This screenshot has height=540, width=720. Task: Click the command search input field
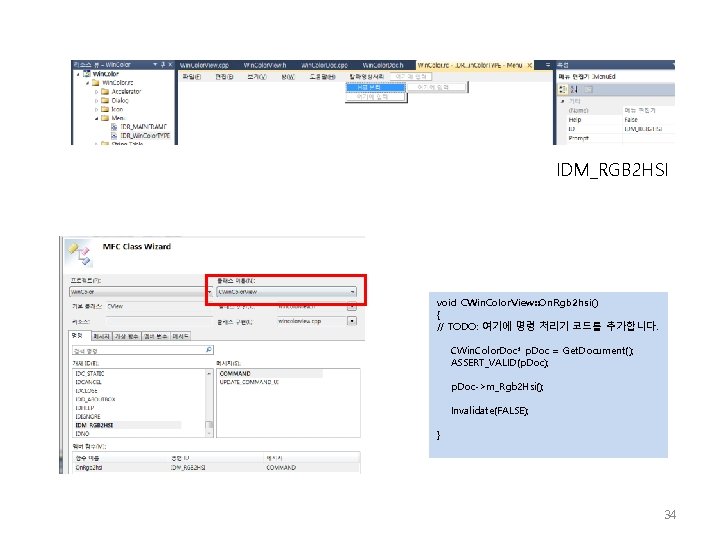(x=138, y=351)
